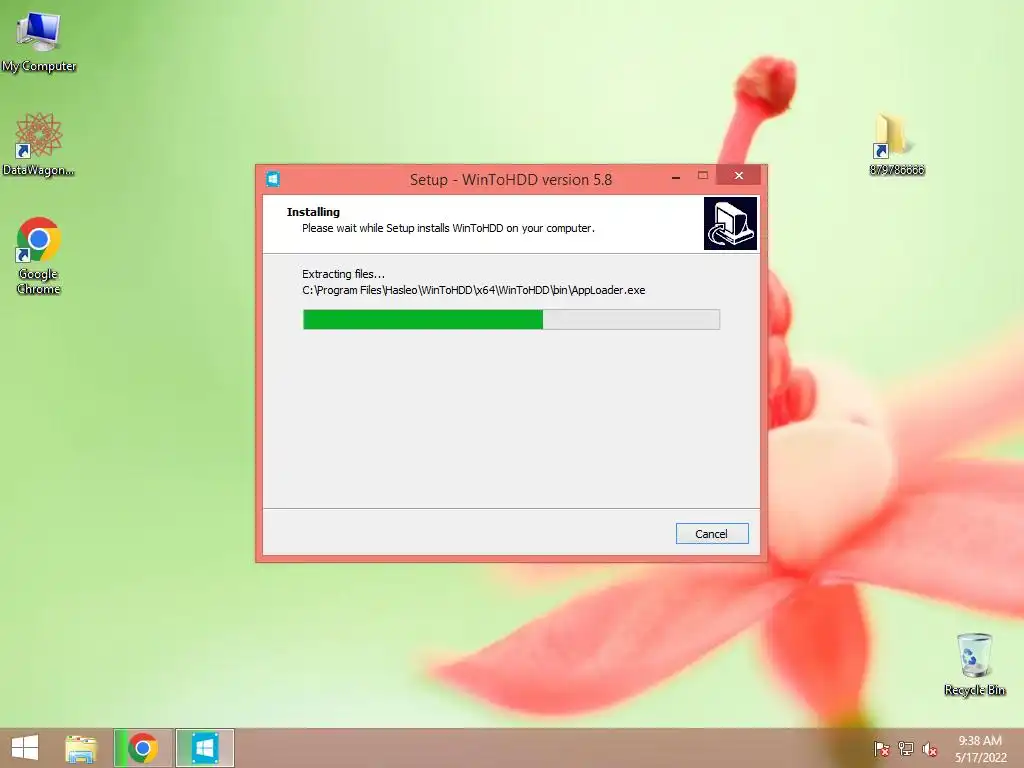Viewport: 1024px width, 768px height.
Task: Click the 'Extracting files...' status text
Action: coord(344,274)
